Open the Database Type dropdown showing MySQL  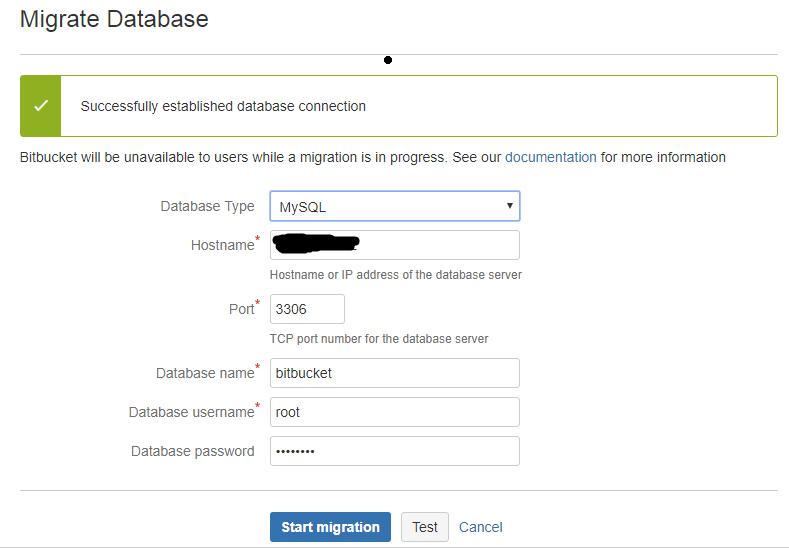click(x=394, y=206)
